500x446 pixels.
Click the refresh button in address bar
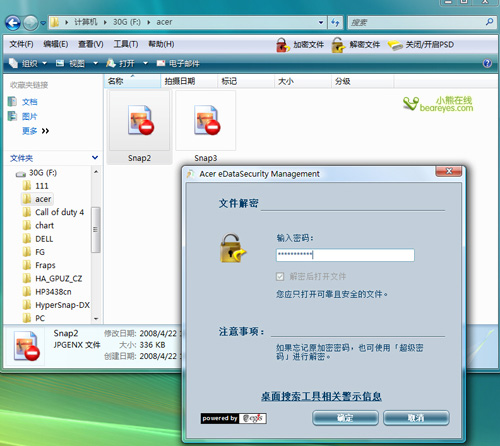click(x=335, y=22)
